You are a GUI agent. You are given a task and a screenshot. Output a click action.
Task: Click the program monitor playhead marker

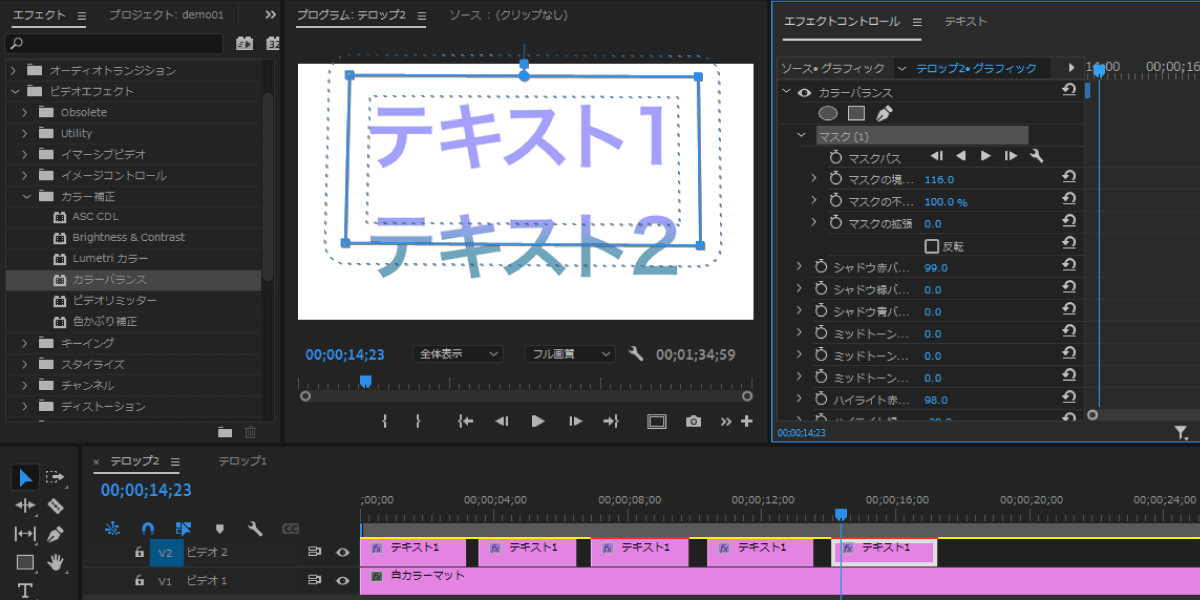[365, 380]
